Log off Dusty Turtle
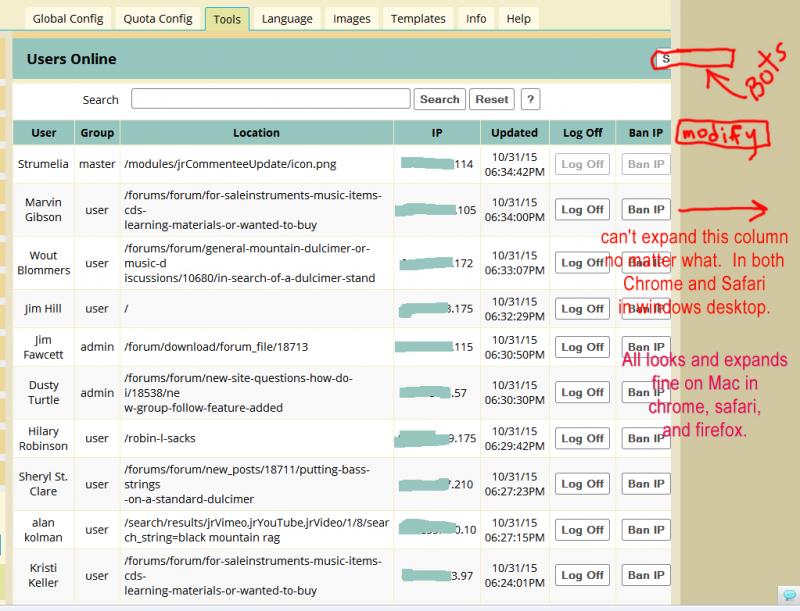The width and height of the screenshot is (800, 611). pyautogui.click(x=582, y=393)
